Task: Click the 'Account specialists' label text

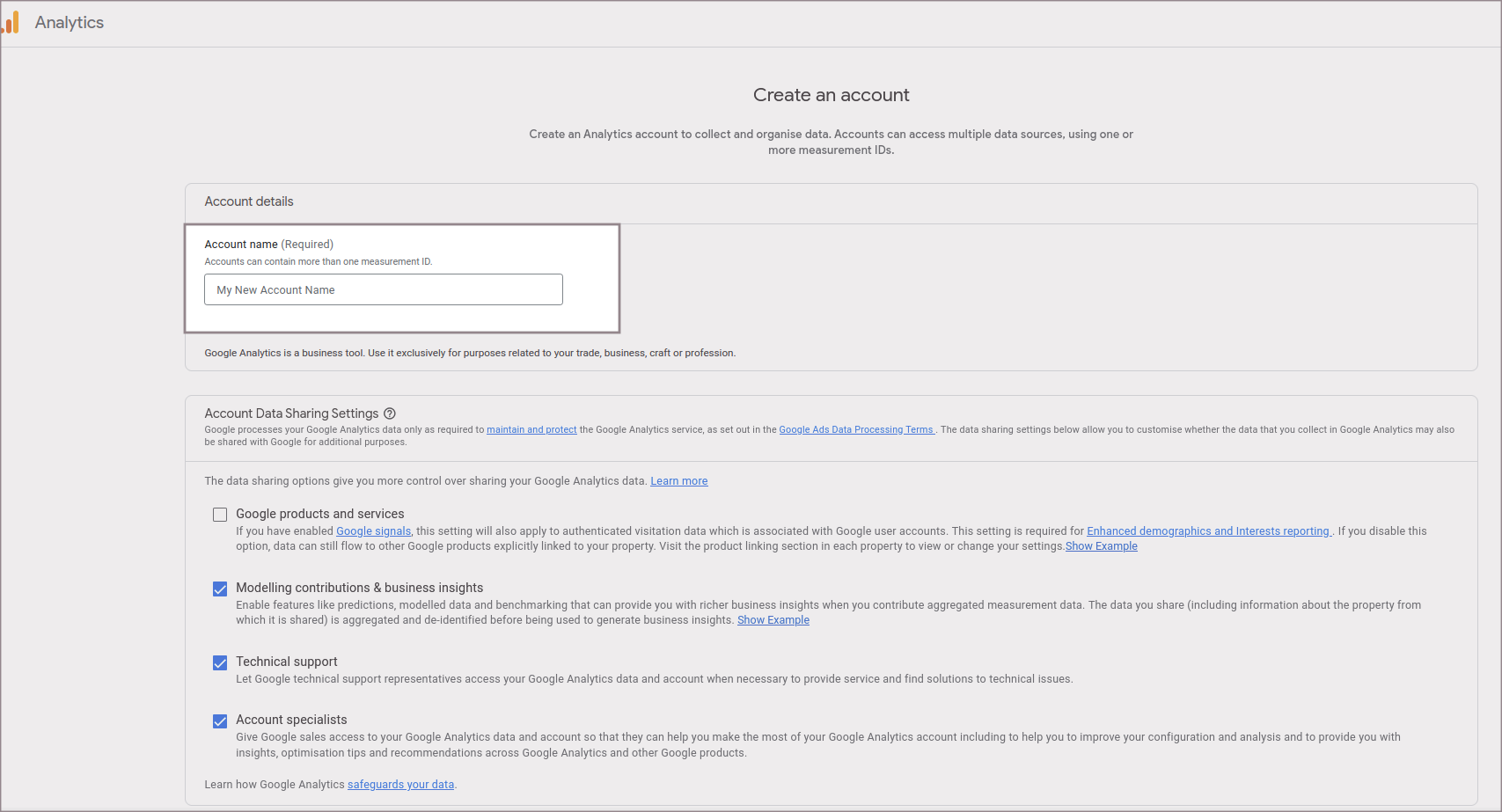Action: 291,720
